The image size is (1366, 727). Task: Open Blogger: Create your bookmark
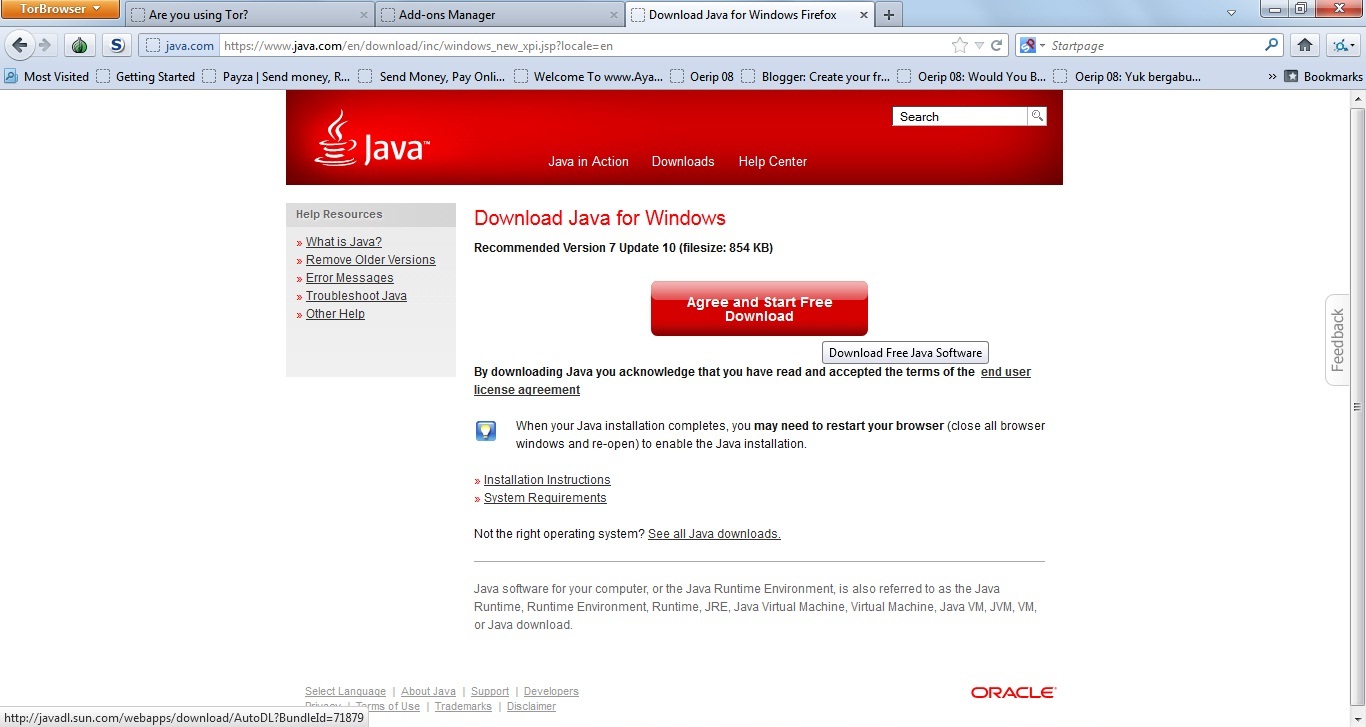coord(815,76)
